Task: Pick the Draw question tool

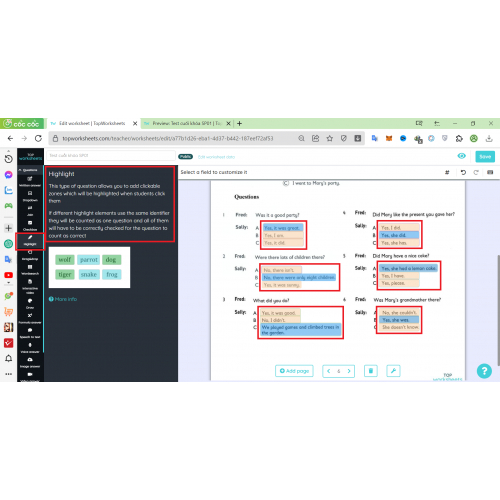Action: click(30, 304)
